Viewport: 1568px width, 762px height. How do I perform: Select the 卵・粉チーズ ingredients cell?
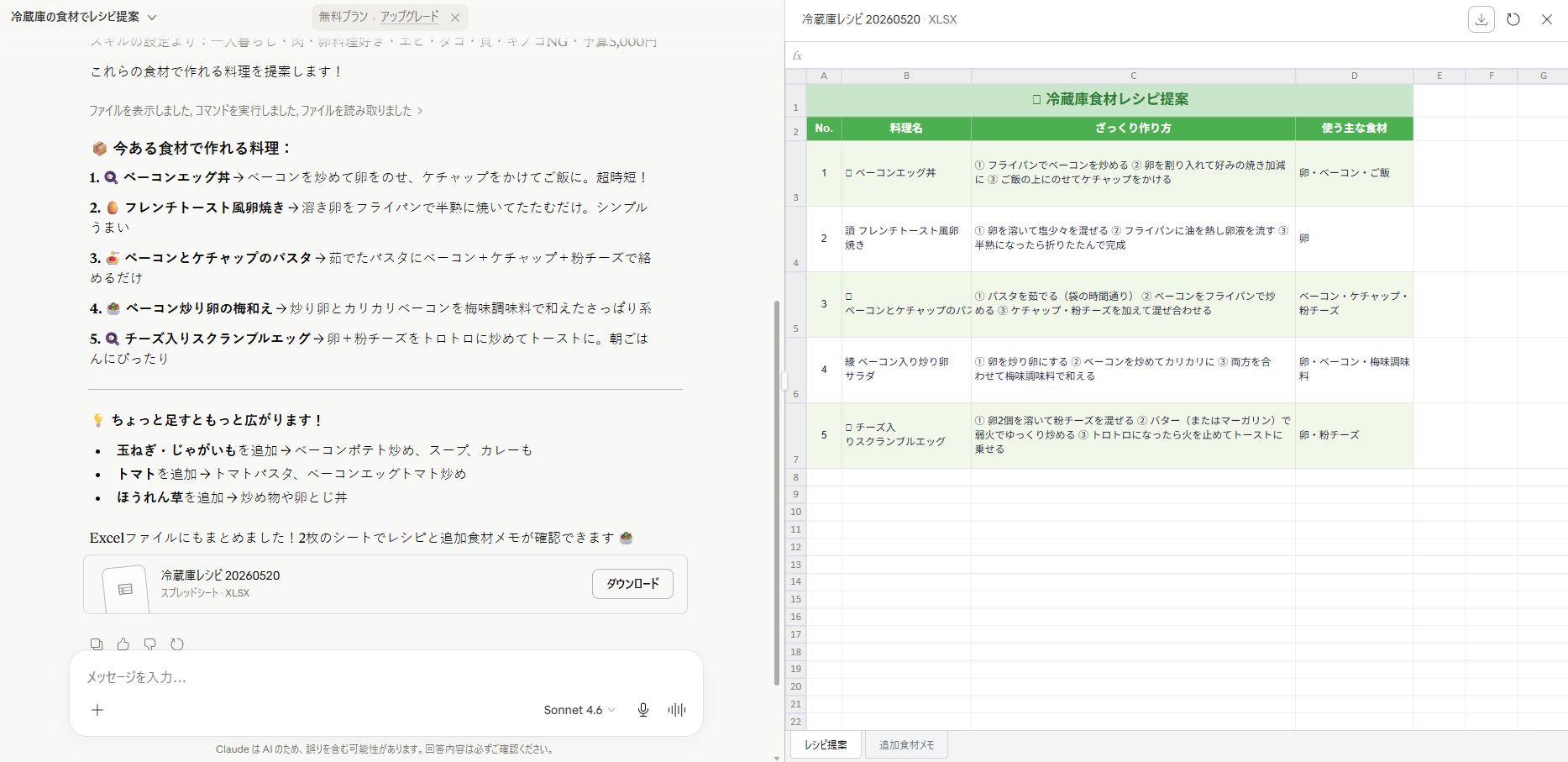(1354, 435)
